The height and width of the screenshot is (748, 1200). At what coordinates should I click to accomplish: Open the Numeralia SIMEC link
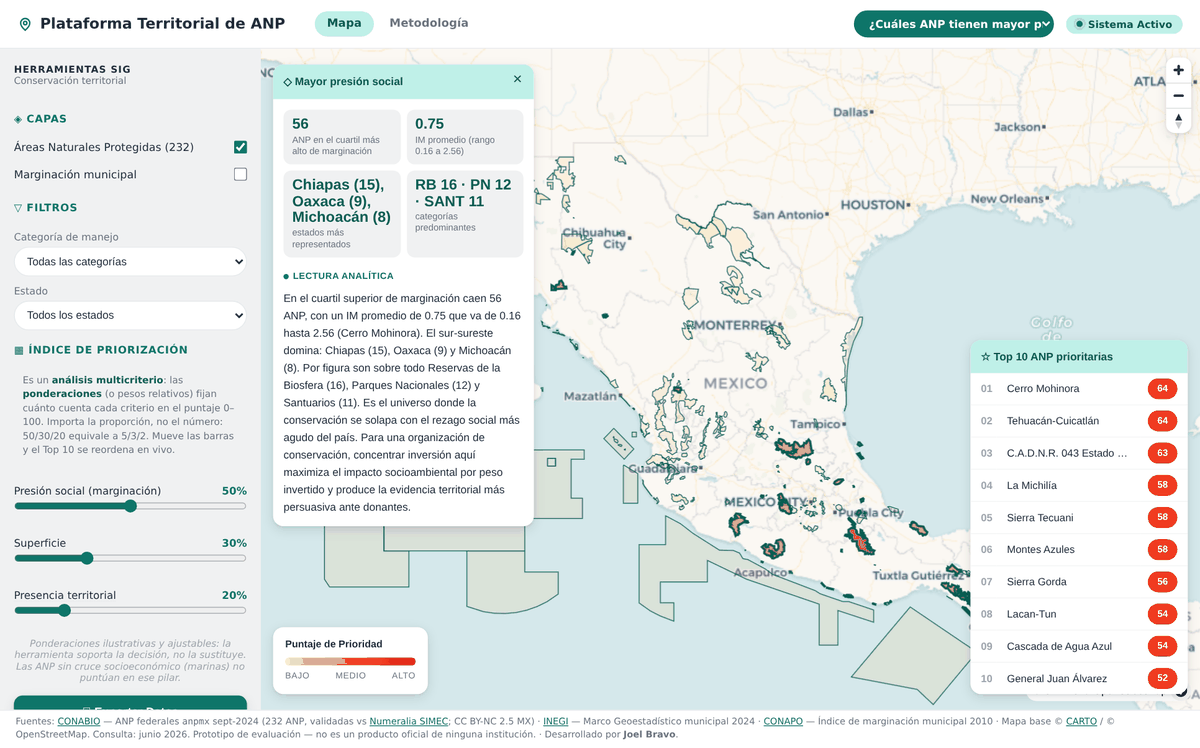(407, 721)
